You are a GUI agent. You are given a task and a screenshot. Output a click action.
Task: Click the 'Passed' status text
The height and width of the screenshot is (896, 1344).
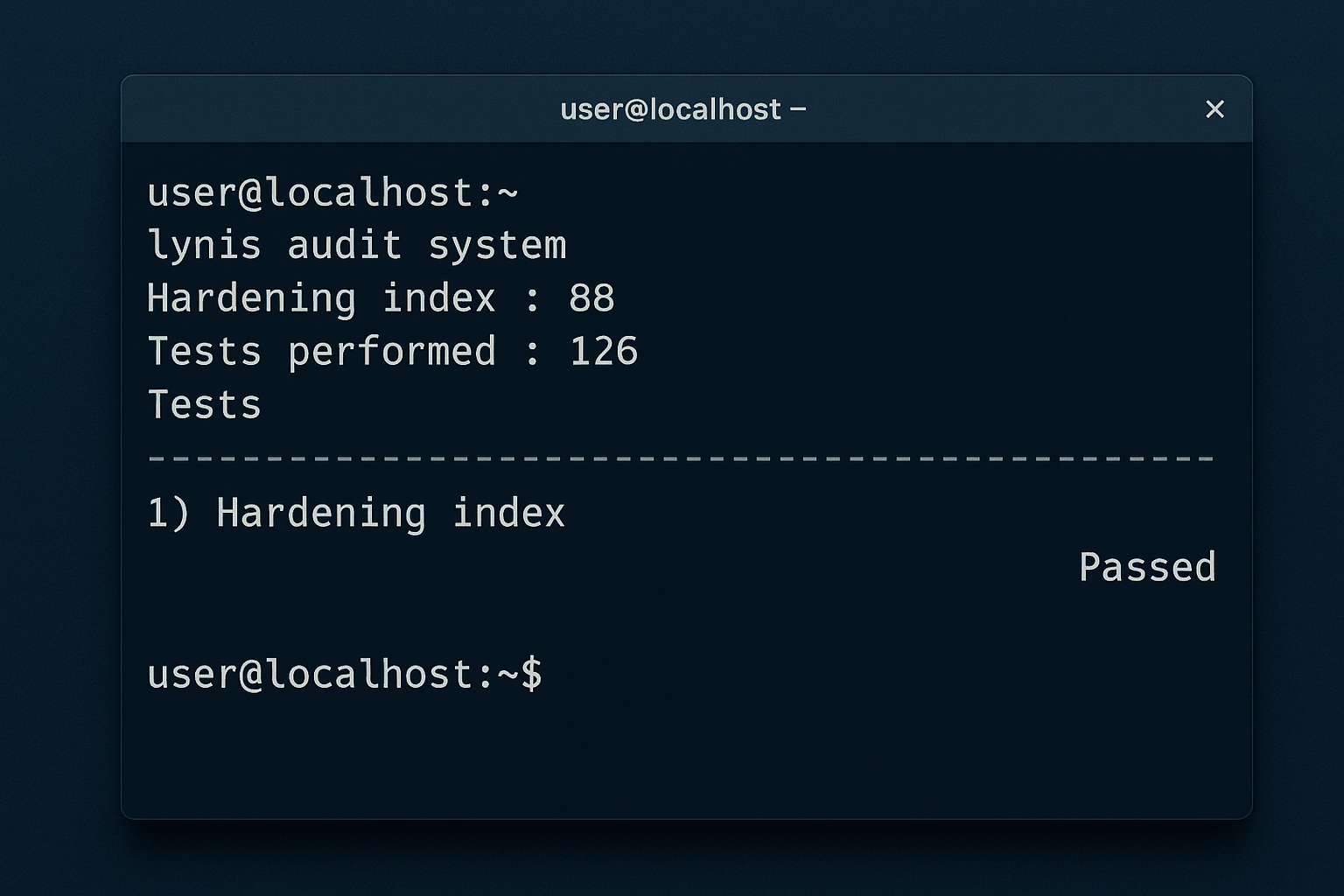[1146, 567]
